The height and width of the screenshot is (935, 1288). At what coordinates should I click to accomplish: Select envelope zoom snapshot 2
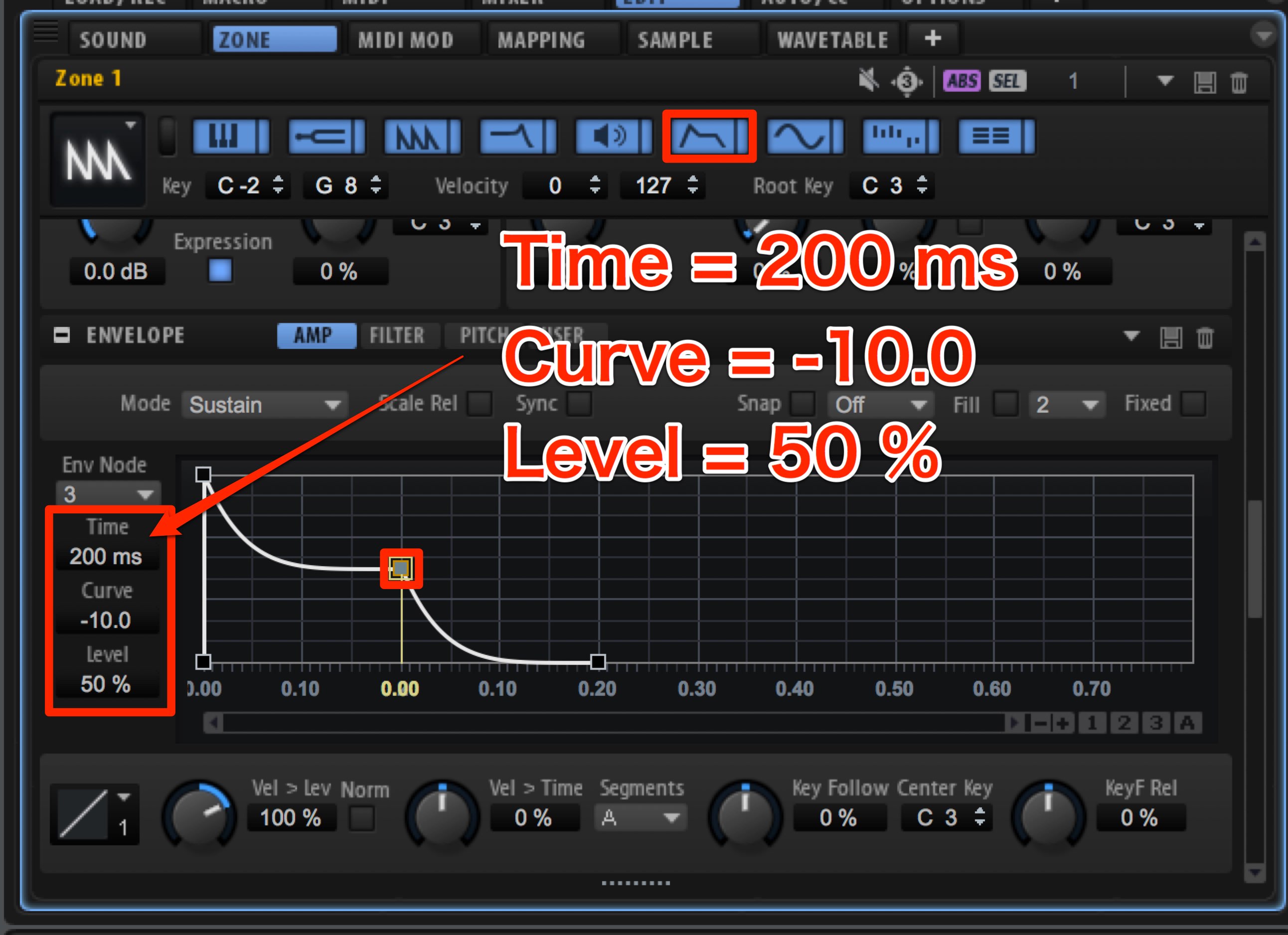[x=1124, y=723]
